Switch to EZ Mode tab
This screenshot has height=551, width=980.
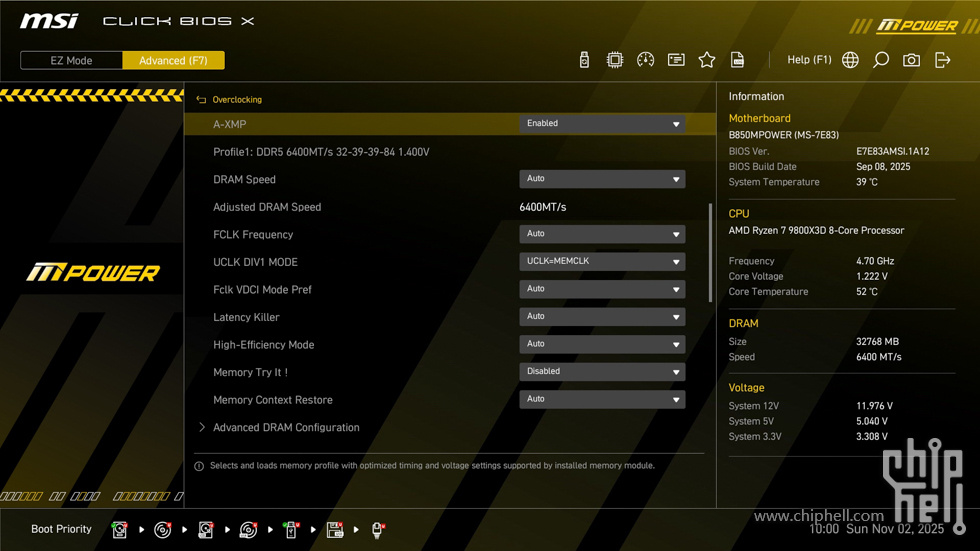72,61
